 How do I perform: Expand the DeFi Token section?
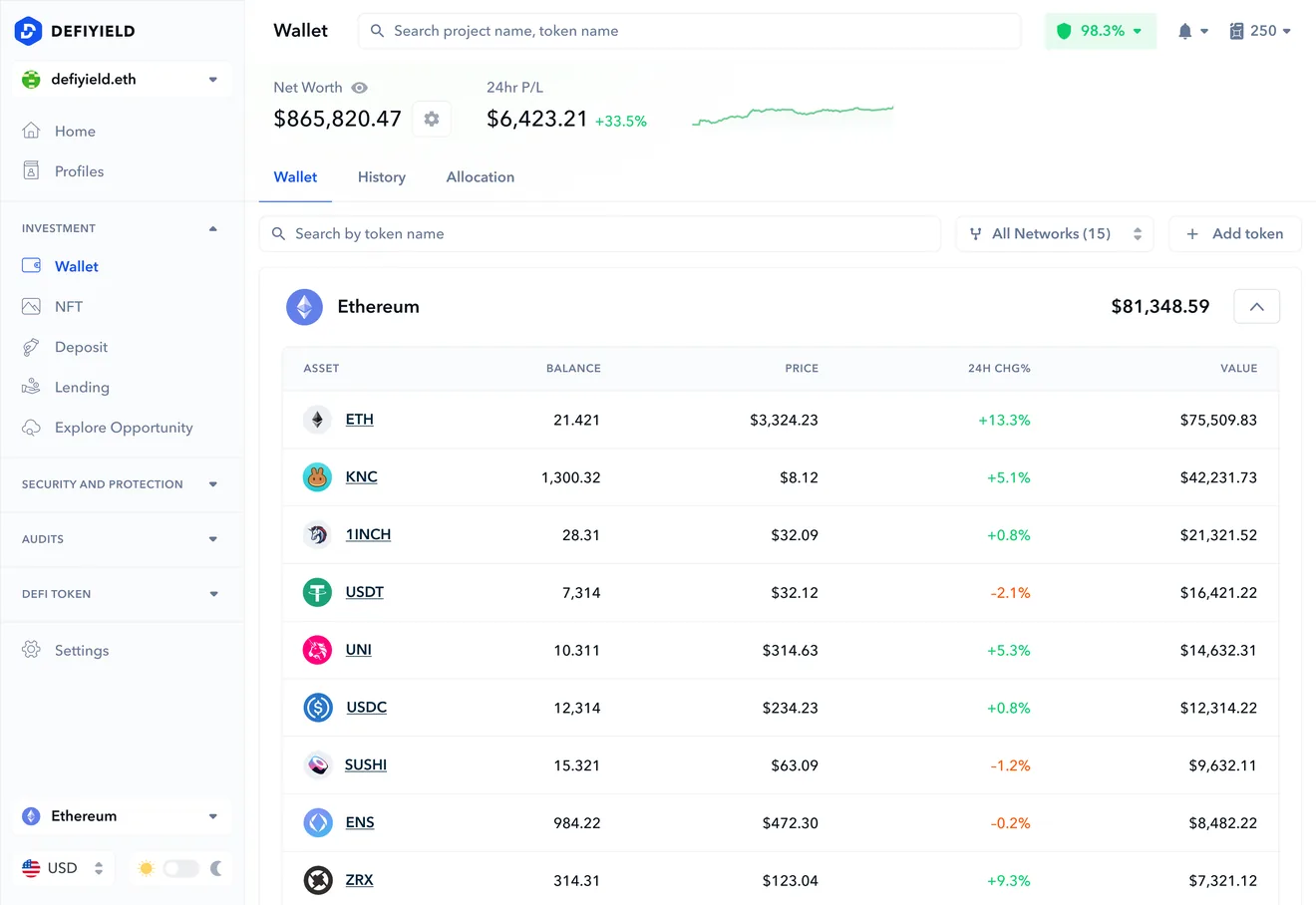pyautogui.click(x=213, y=594)
